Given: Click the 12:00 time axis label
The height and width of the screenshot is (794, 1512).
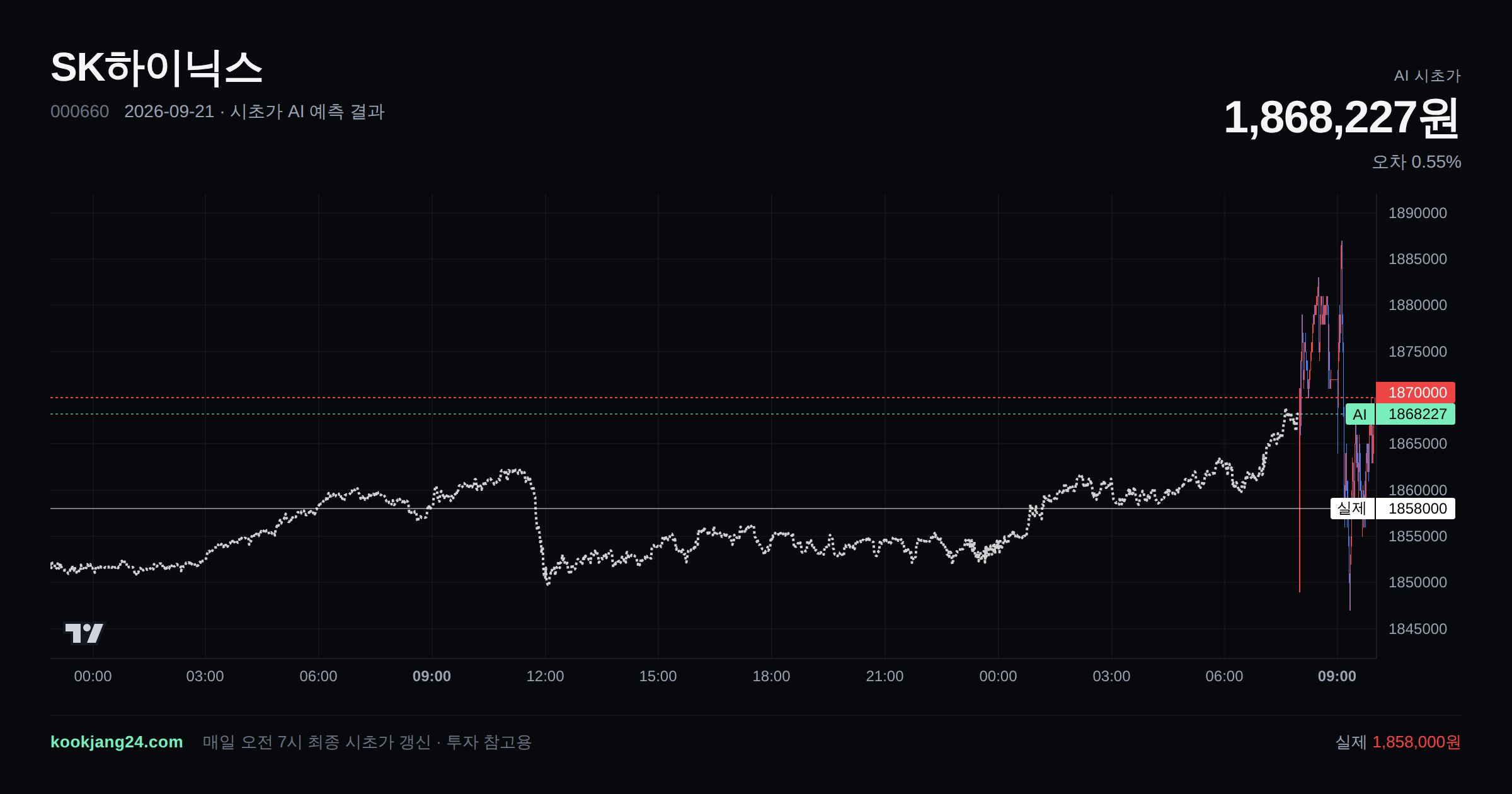Looking at the screenshot, I should 545,676.
